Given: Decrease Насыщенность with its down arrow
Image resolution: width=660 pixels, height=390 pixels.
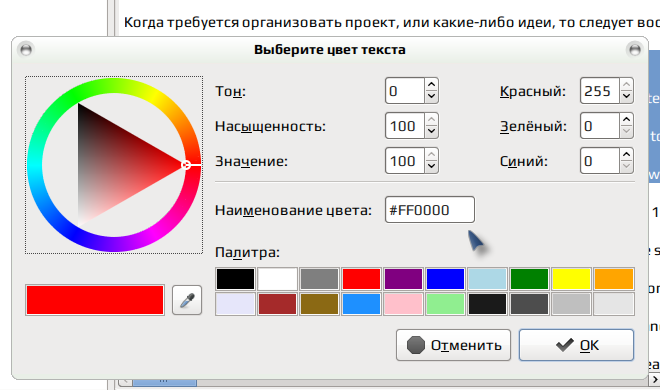Looking at the screenshot, I should pos(431,131).
